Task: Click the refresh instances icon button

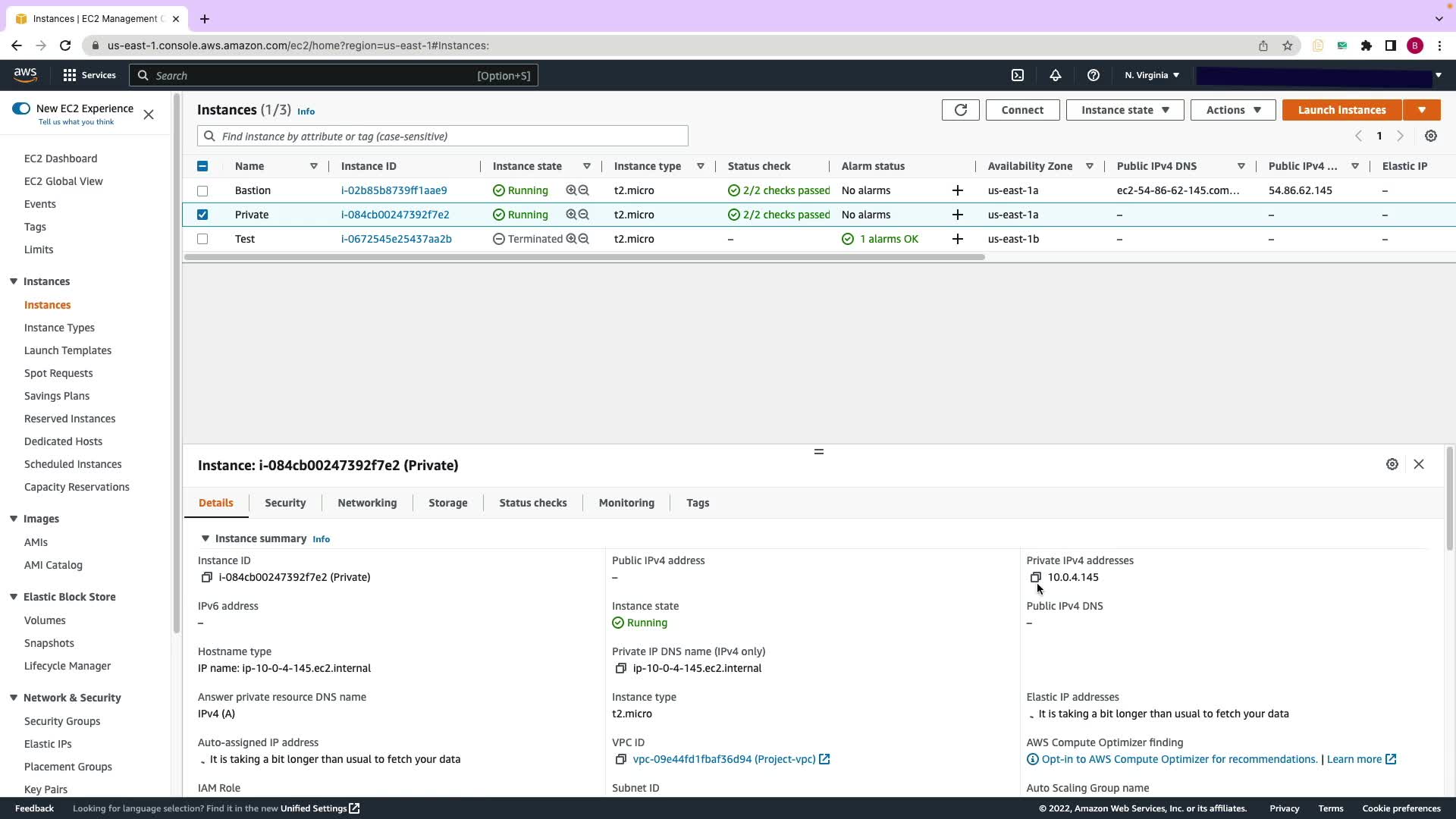Action: (x=960, y=110)
